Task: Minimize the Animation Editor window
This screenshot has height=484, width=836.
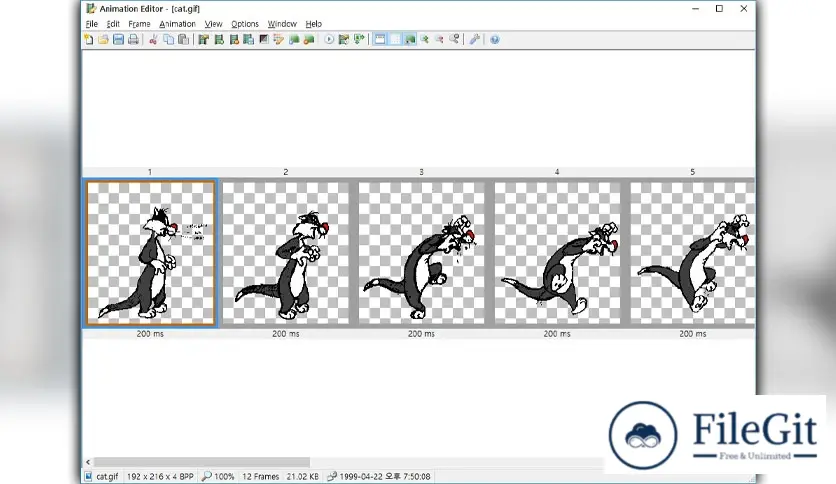Action: click(695, 9)
